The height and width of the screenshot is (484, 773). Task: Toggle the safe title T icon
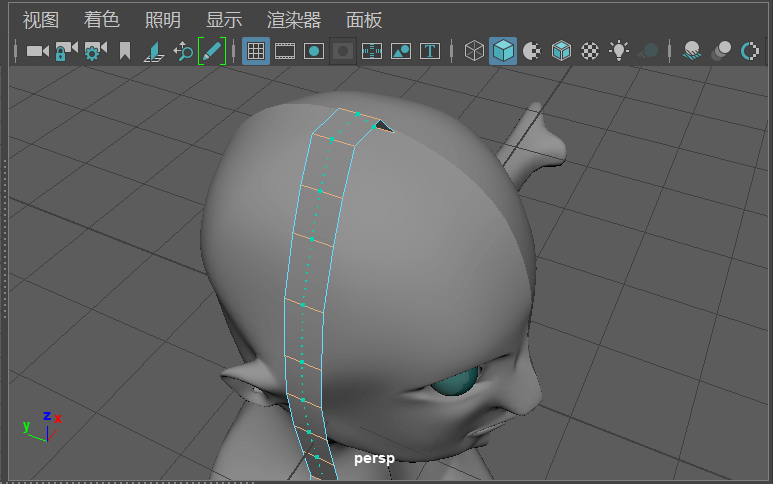pos(430,51)
